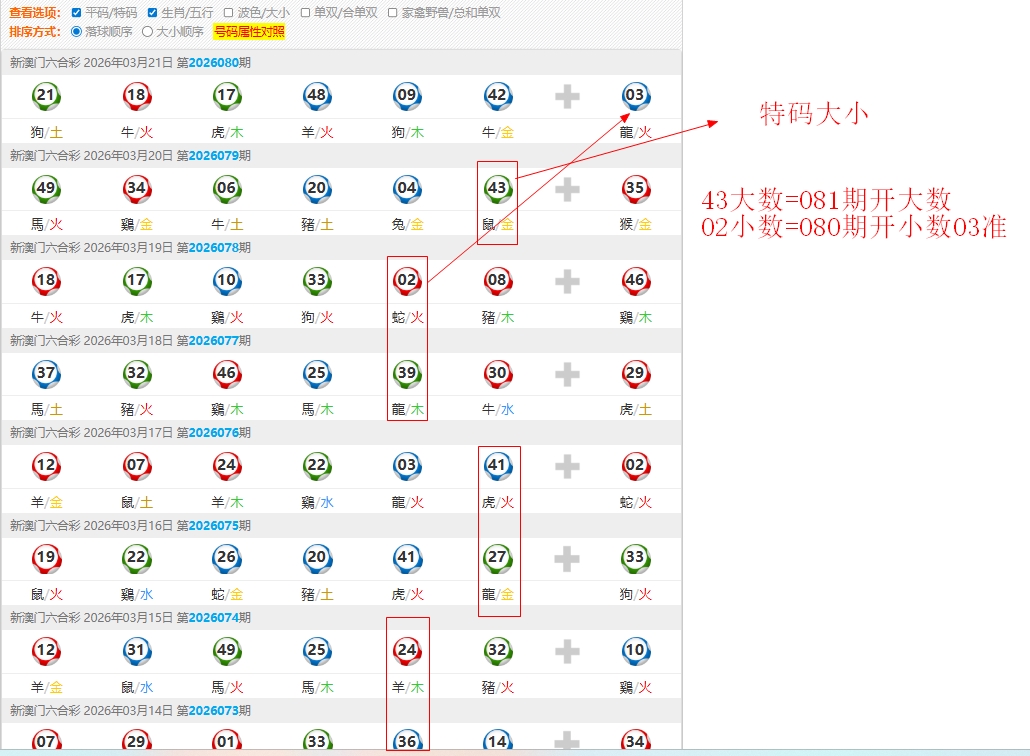The height and width of the screenshot is (756, 1030).
Task: Click ball 43 in period 2026079
Action: [497, 188]
